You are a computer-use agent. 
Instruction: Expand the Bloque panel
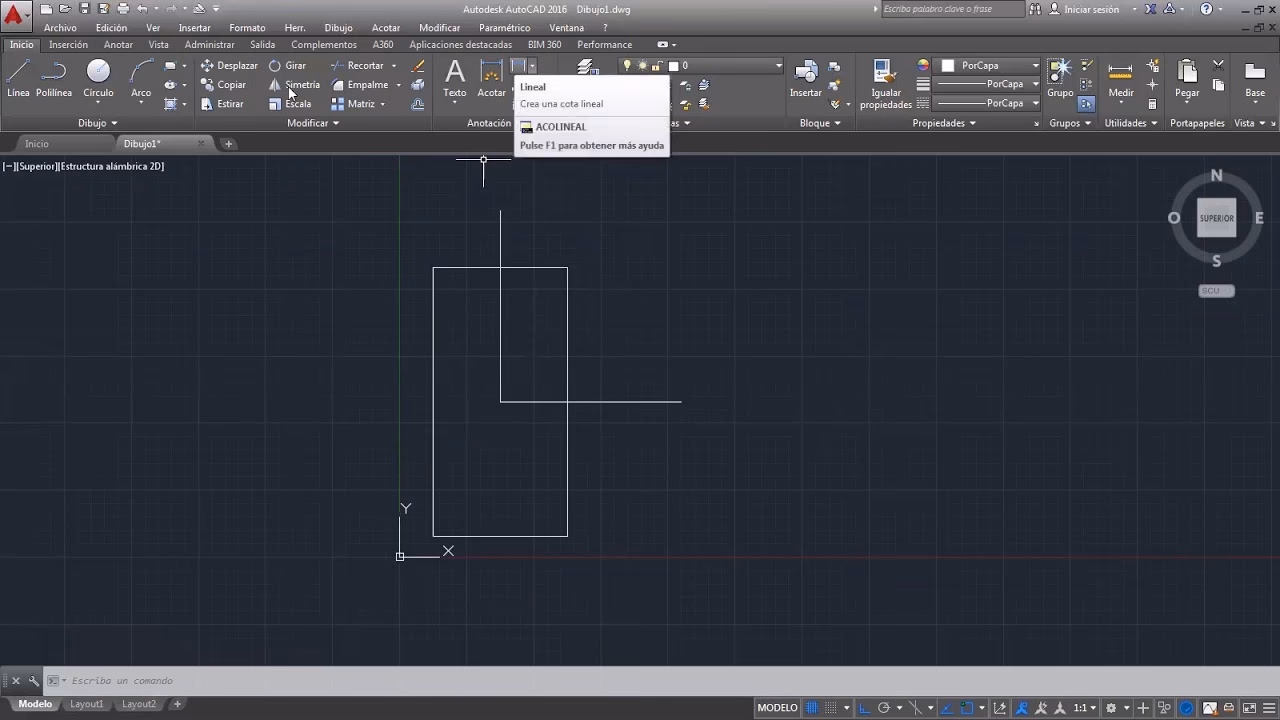tap(820, 123)
